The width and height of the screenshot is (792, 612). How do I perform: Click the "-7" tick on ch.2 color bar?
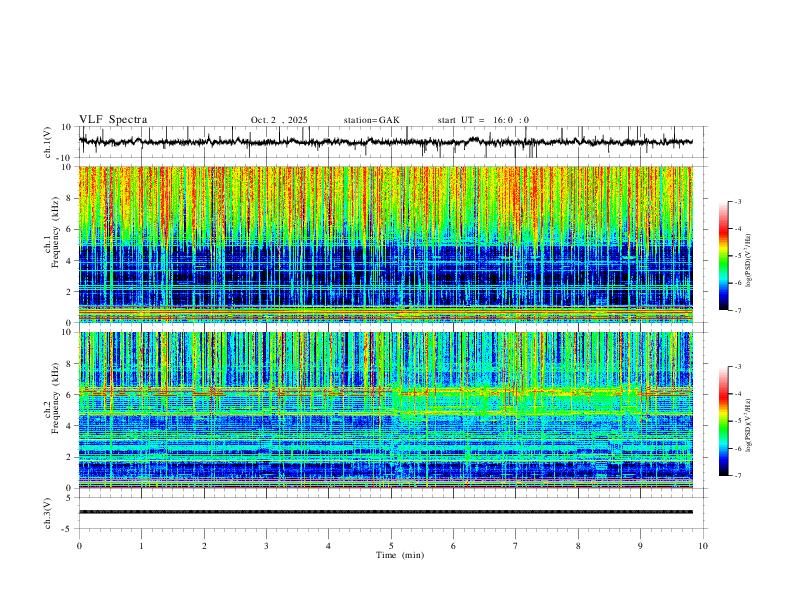click(737, 476)
